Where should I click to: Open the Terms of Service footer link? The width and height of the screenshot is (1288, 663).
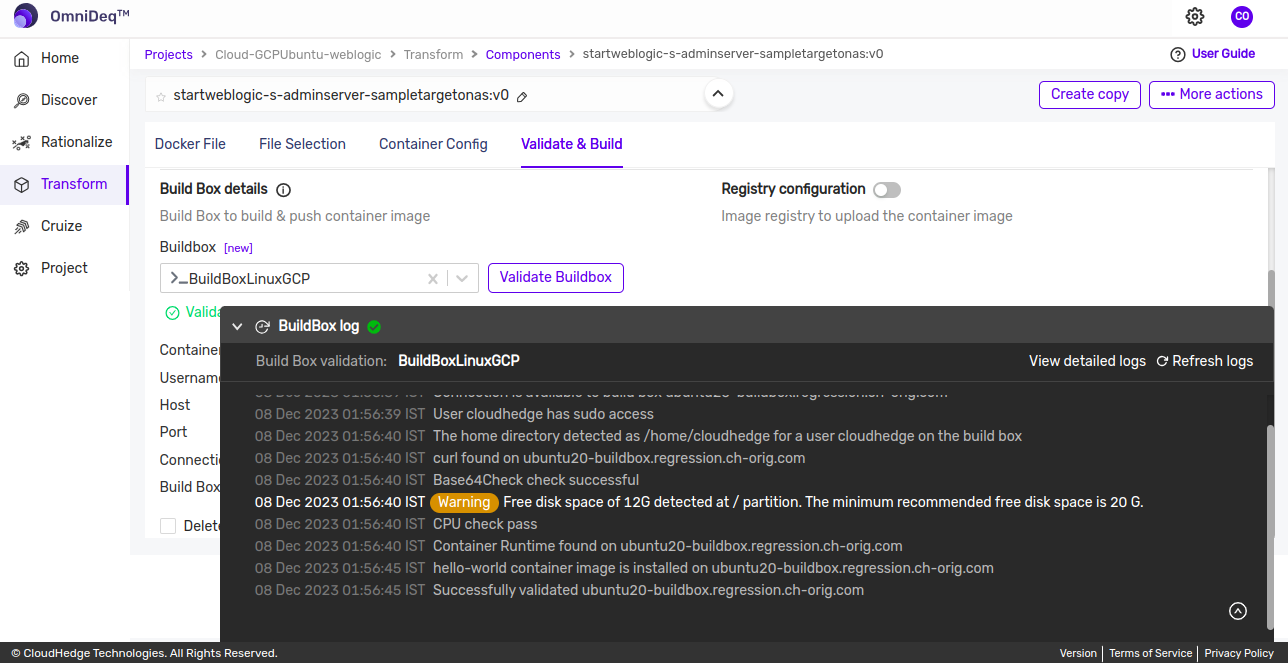[1150, 653]
